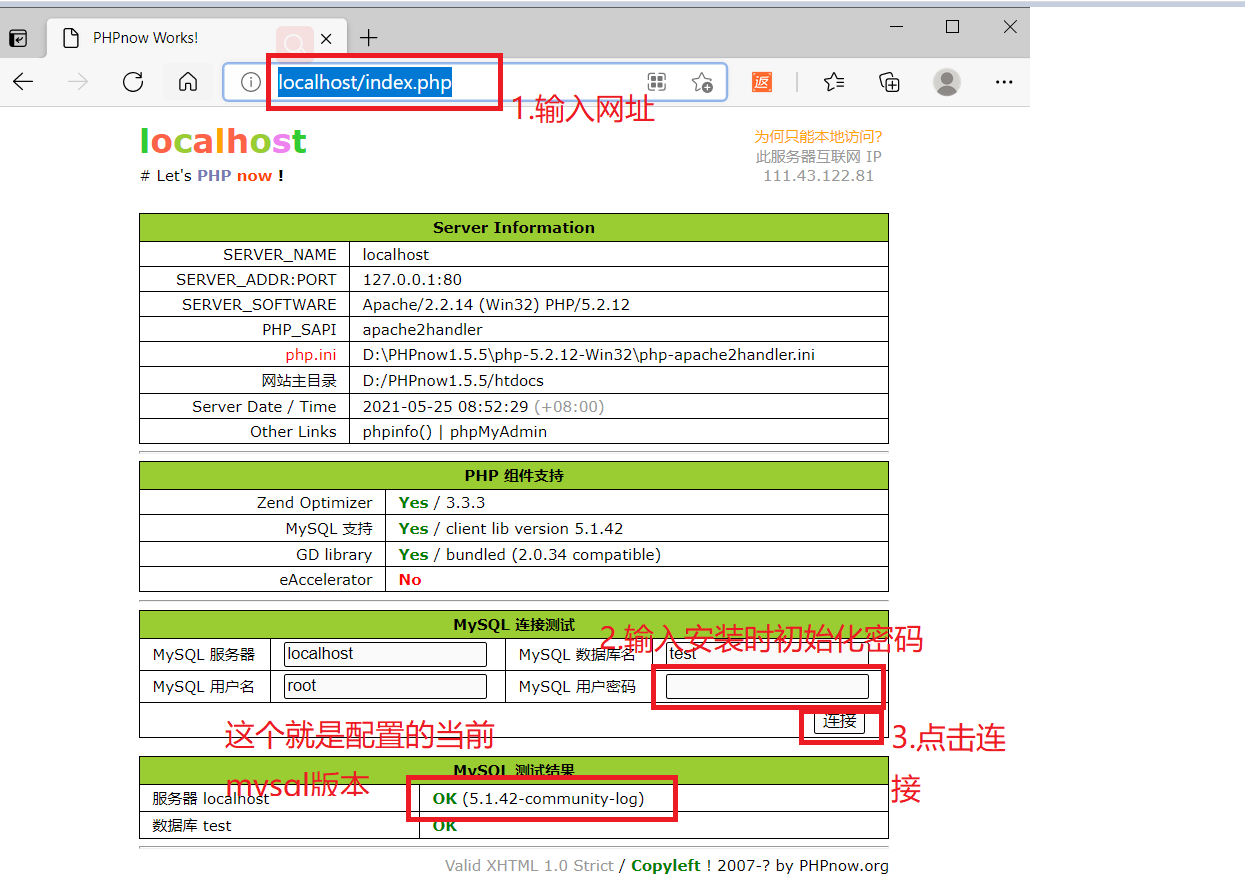Screen dimensions: 1245x889
Task: Click the forward navigation arrow
Action: click(78, 82)
